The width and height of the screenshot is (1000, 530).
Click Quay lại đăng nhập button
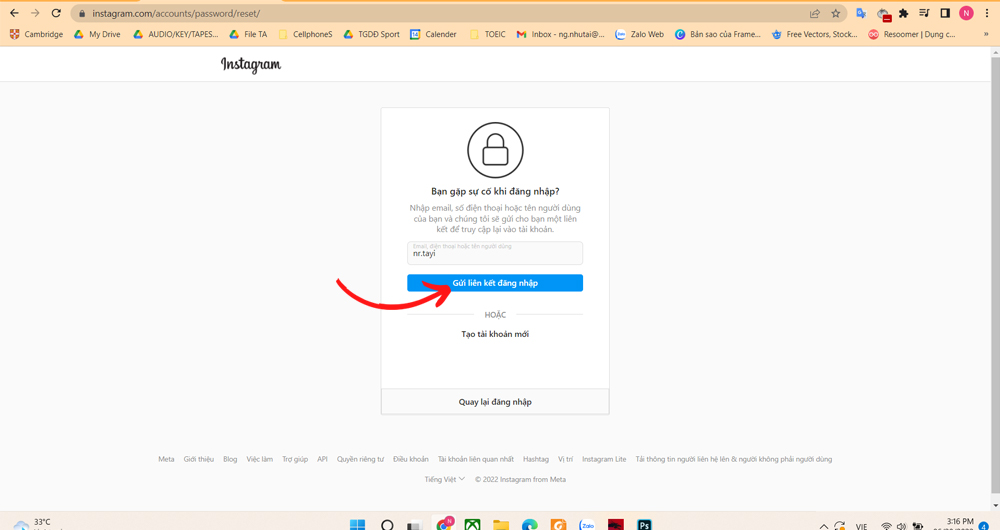coord(495,402)
